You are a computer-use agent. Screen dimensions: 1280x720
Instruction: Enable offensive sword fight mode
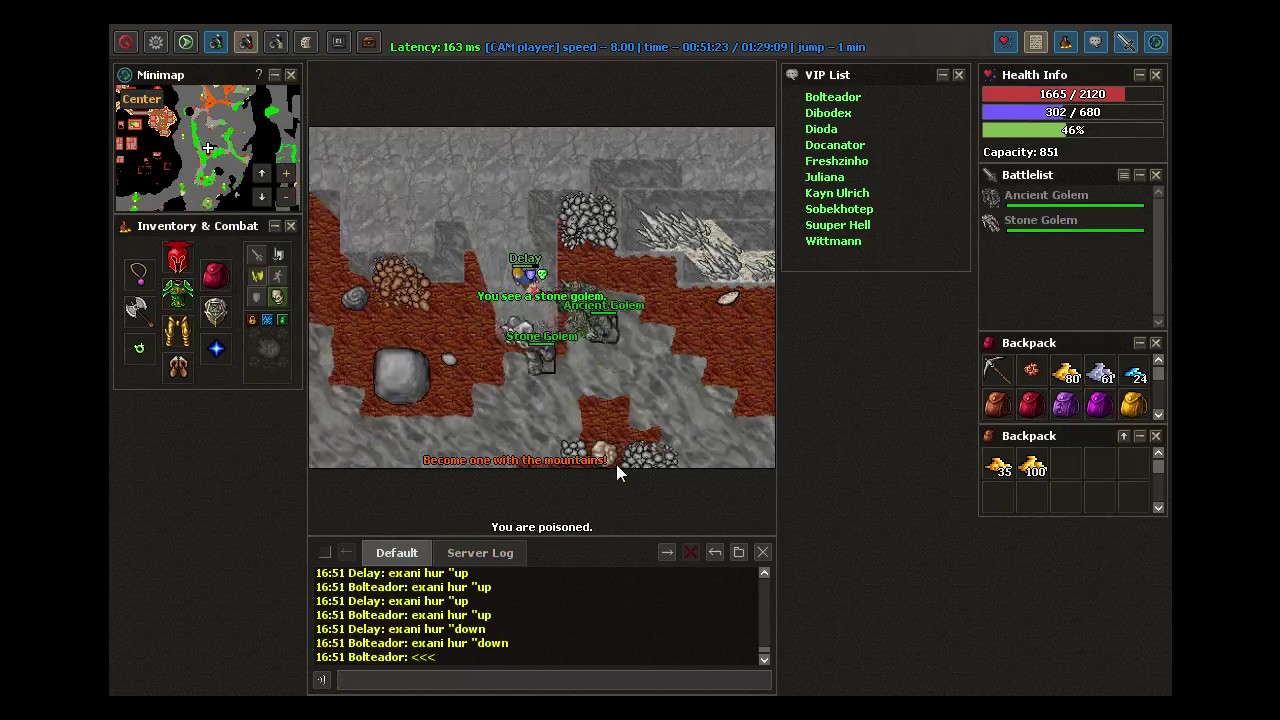257,255
